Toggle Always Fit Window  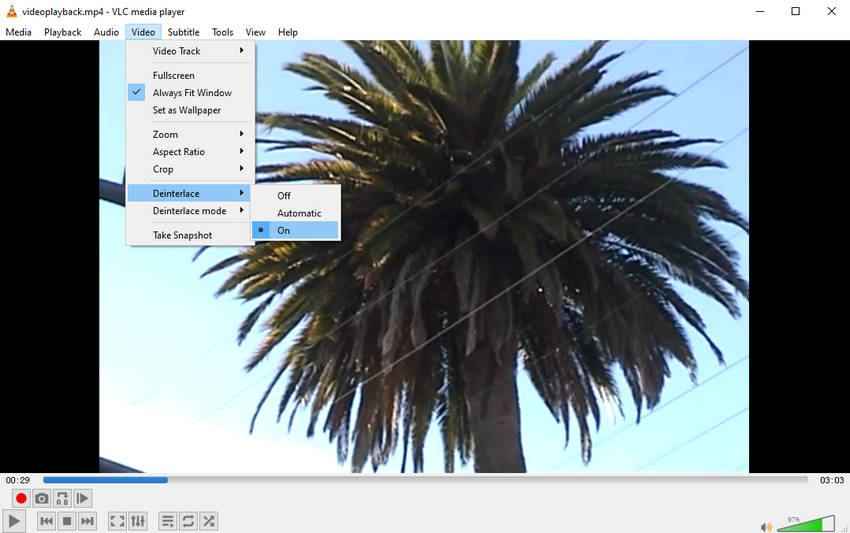[190, 93]
